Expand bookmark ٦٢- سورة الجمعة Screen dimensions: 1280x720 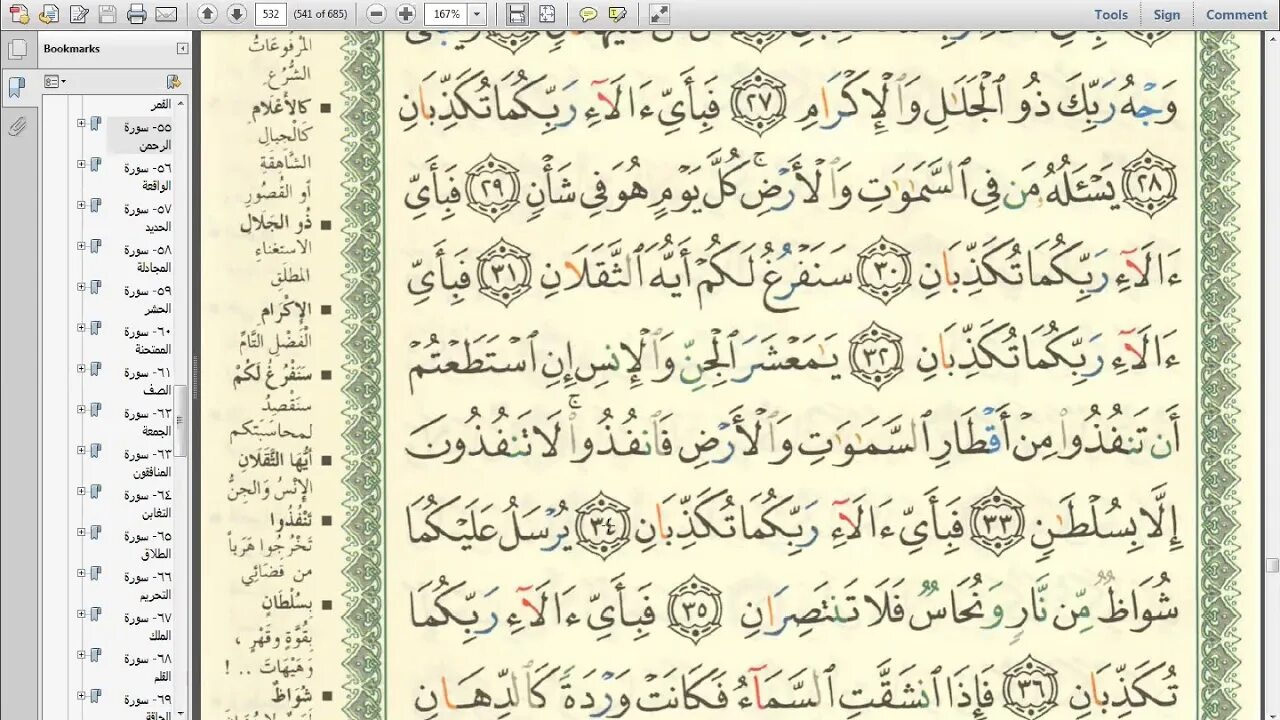coord(81,410)
